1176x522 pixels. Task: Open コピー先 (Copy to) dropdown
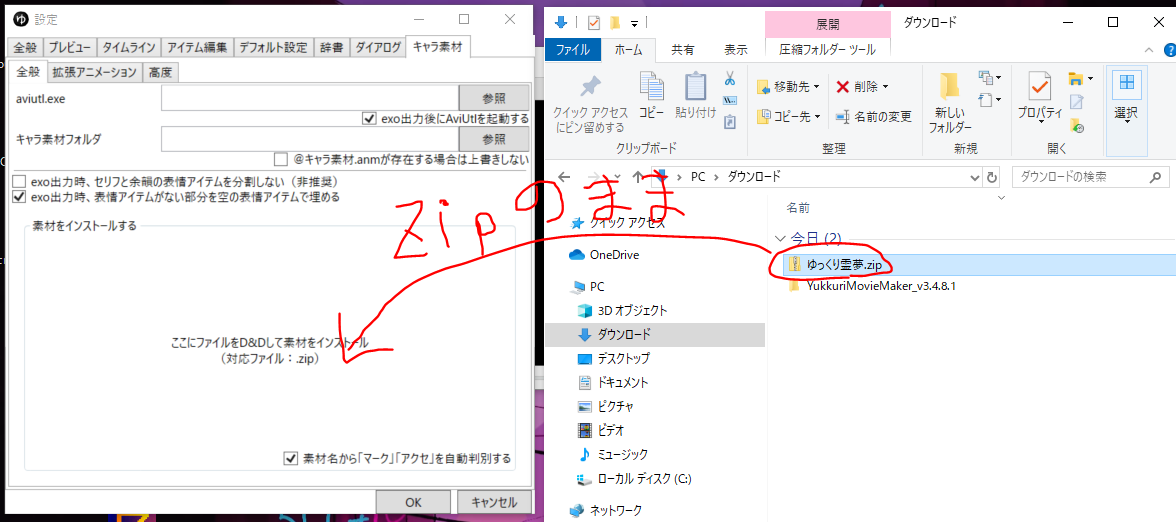[x=788, y=116]
